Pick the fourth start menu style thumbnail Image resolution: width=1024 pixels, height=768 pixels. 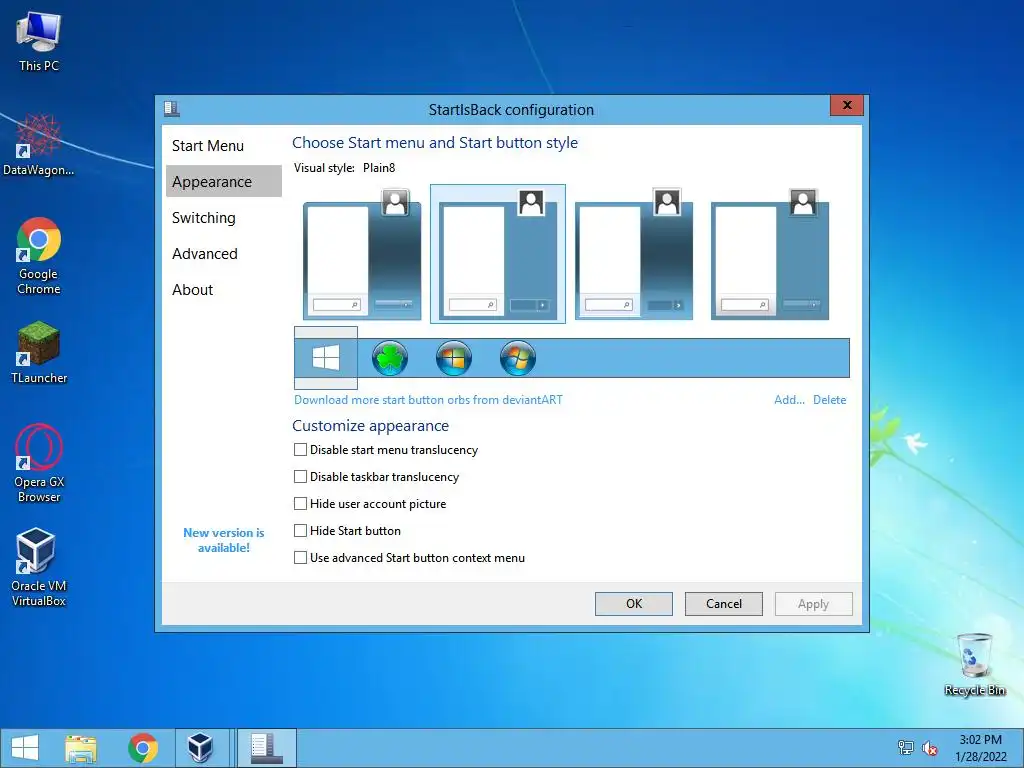click(769, 254)
